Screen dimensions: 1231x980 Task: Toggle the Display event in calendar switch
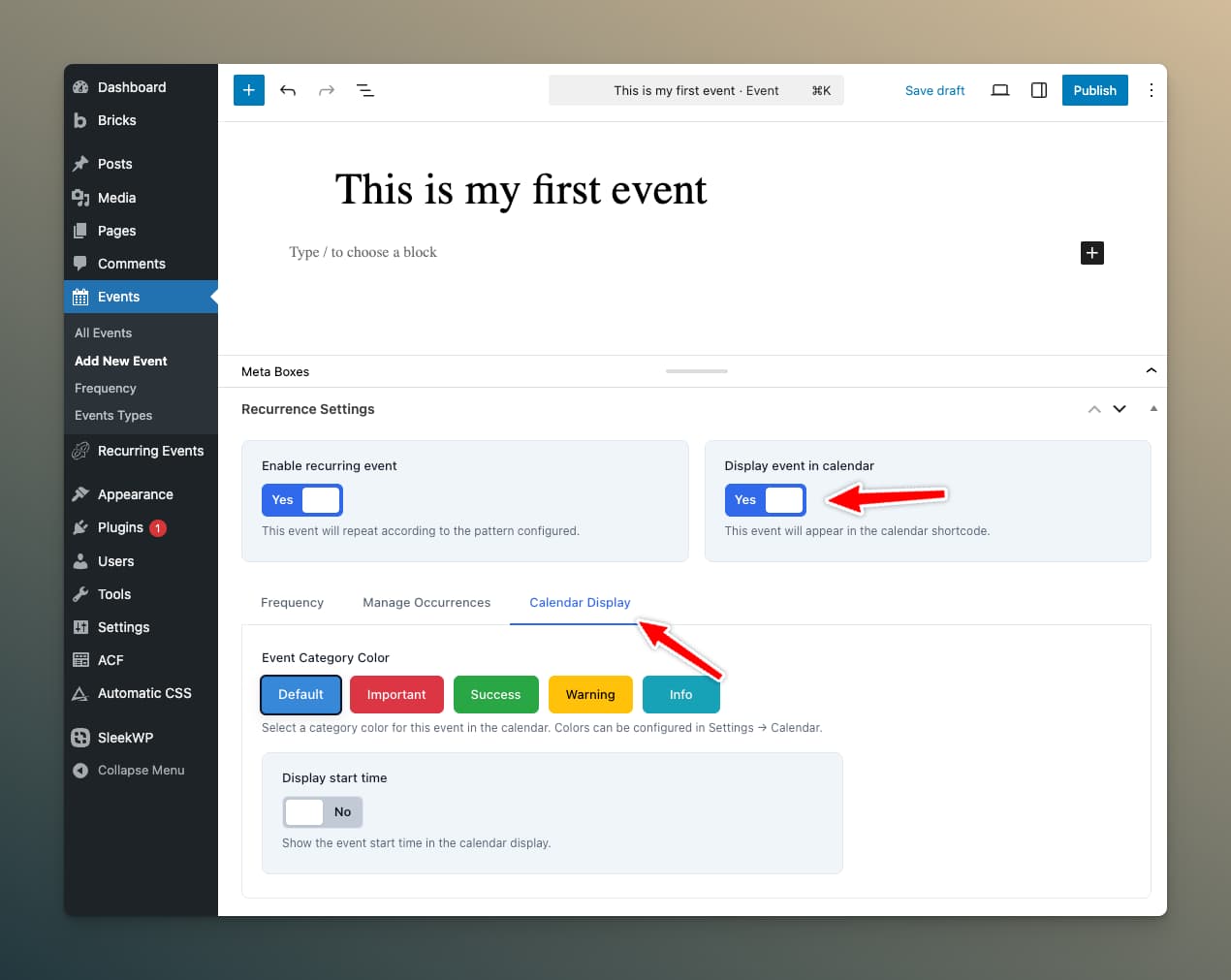tap(765, 500)
